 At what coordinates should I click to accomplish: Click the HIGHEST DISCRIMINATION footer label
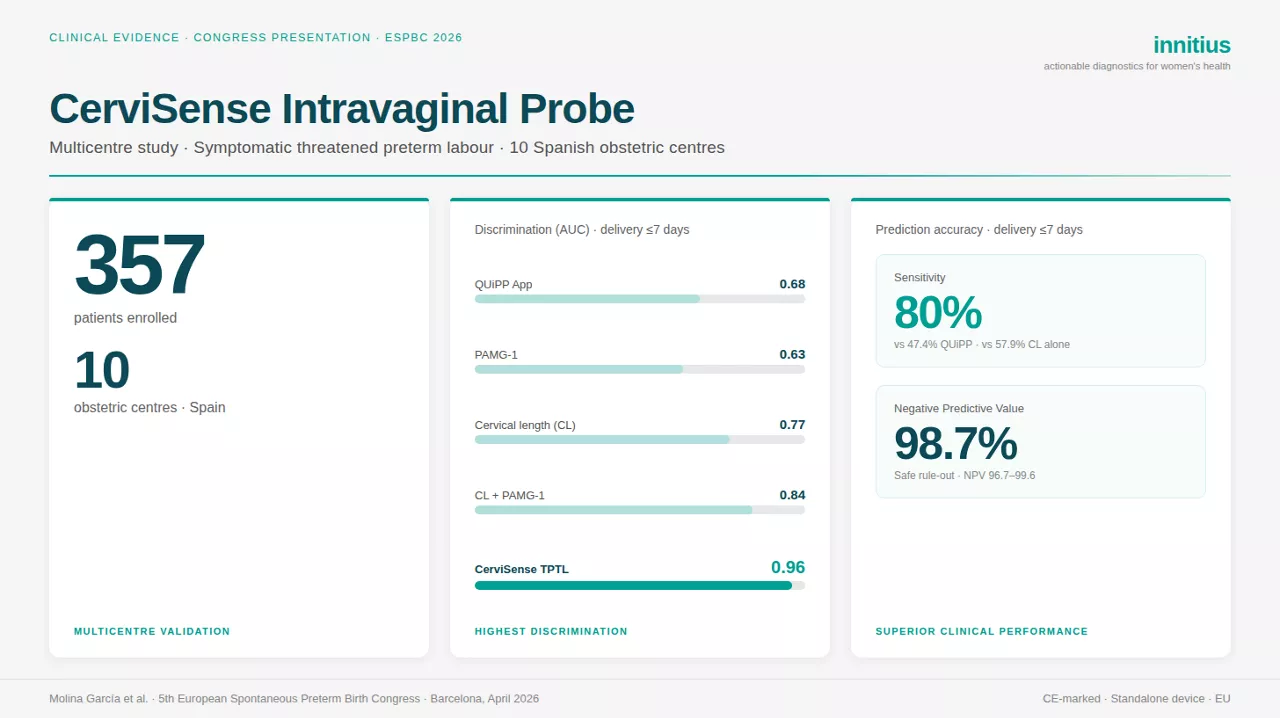pos(551,632)
